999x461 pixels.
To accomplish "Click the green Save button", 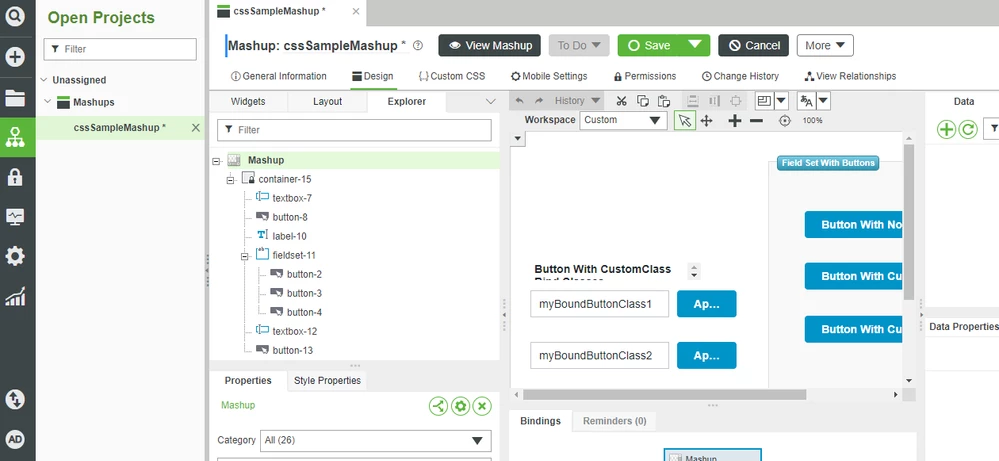I will (650, 45).
